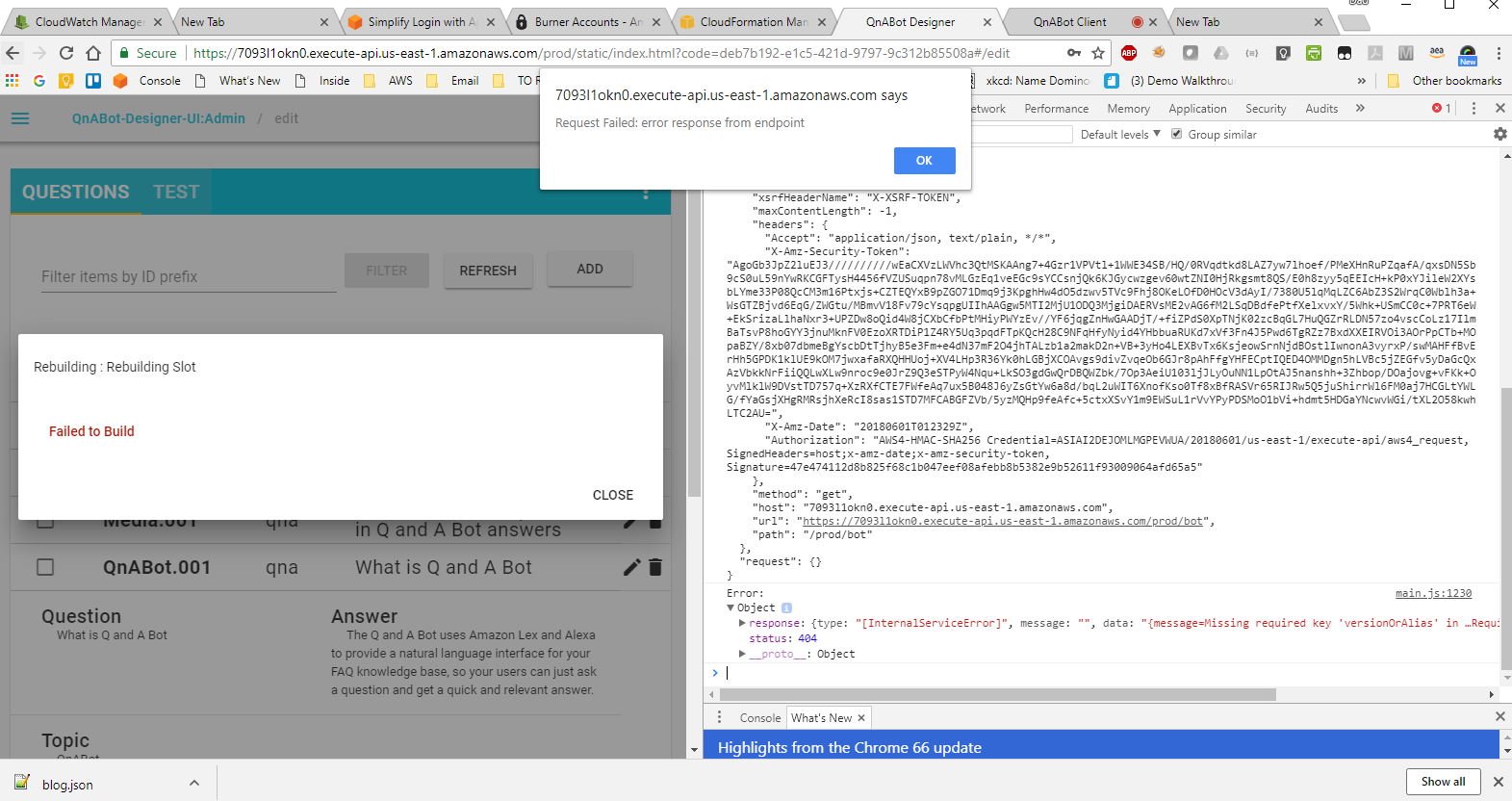This screenshot has height=801, width=1512.
Task: Open the AWS Console bookmark
Action: point(147,81)
